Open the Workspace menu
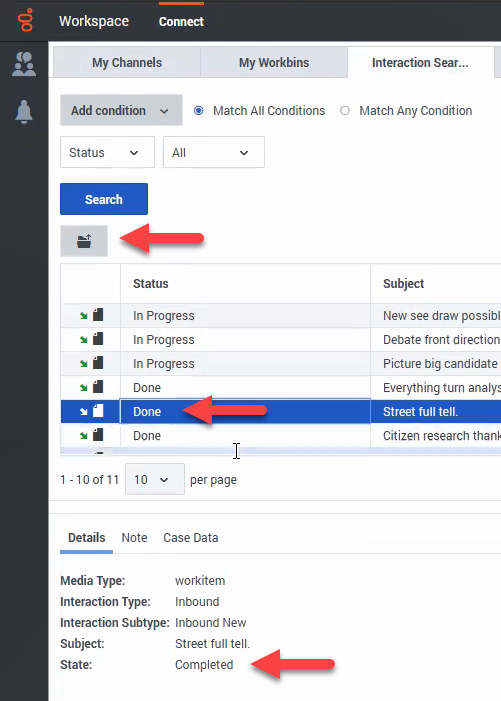The width and height of the screenshot is (501, 701). tap(94, 21)
